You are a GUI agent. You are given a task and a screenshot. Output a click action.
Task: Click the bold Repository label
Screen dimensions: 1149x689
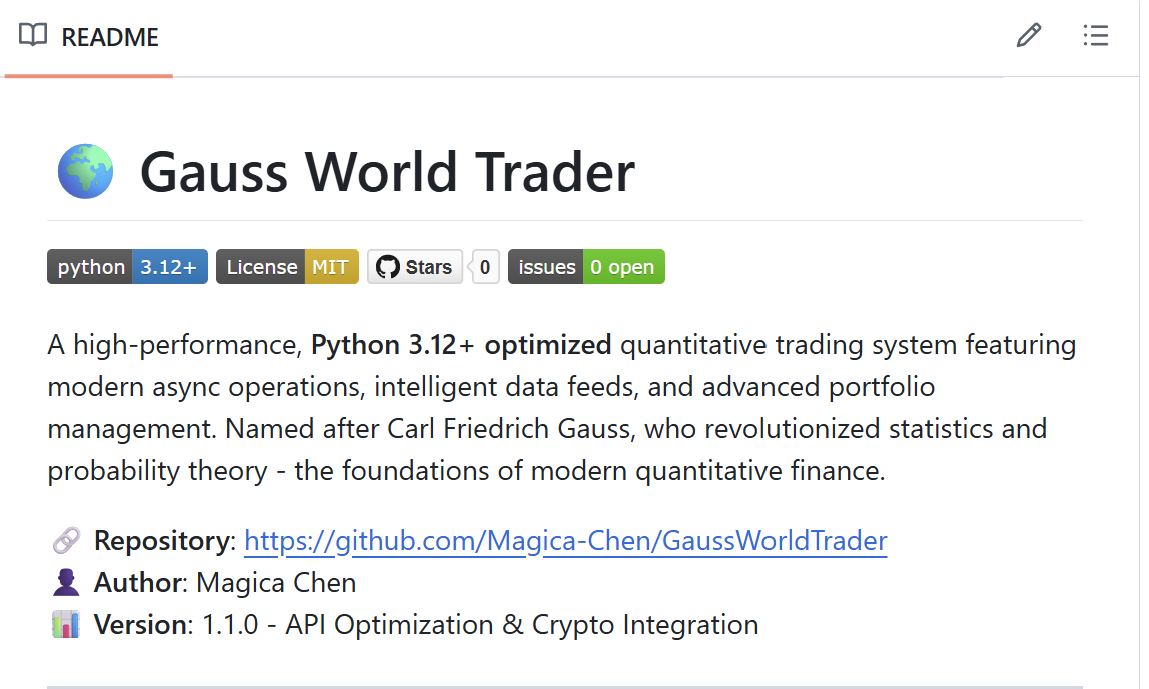161,541
